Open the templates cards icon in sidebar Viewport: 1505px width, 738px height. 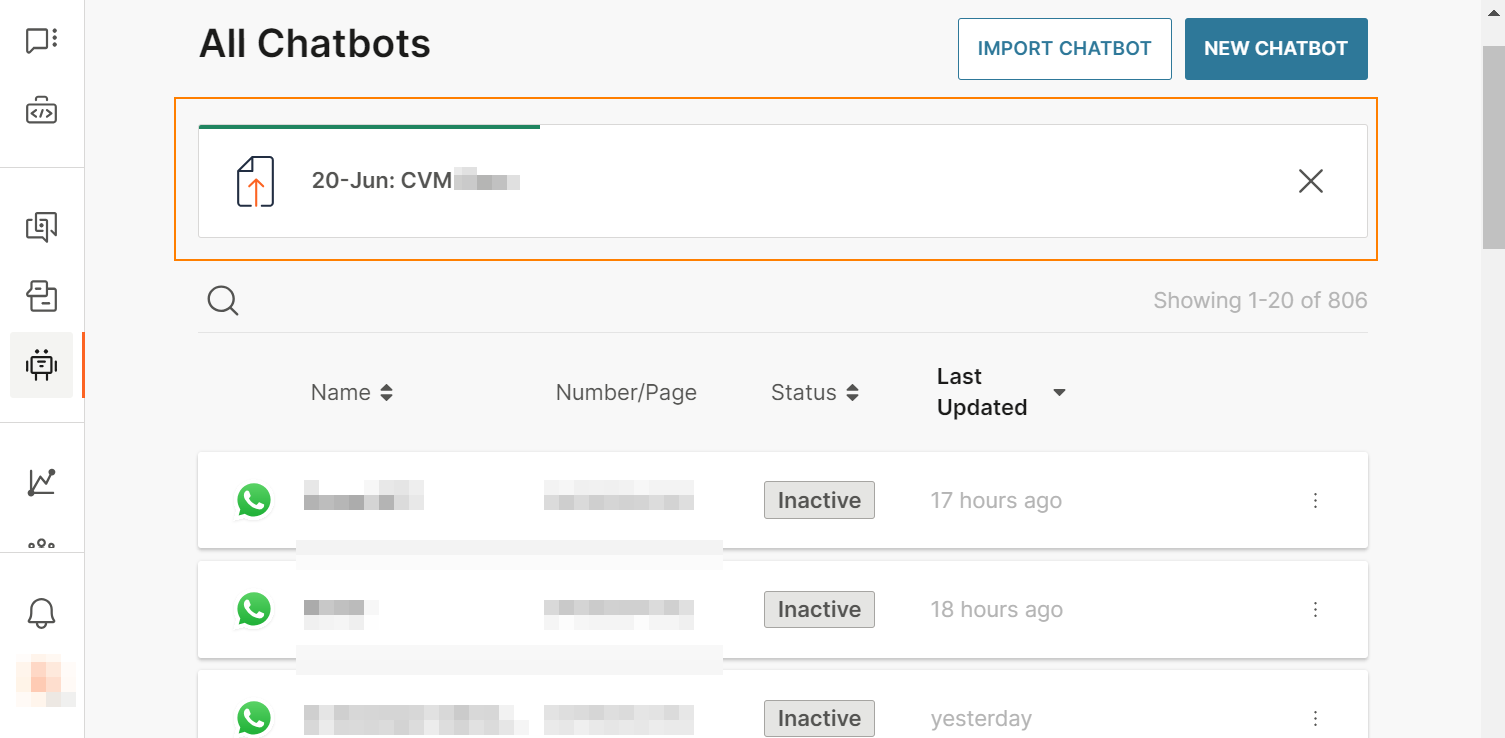[x=41, y=296]
